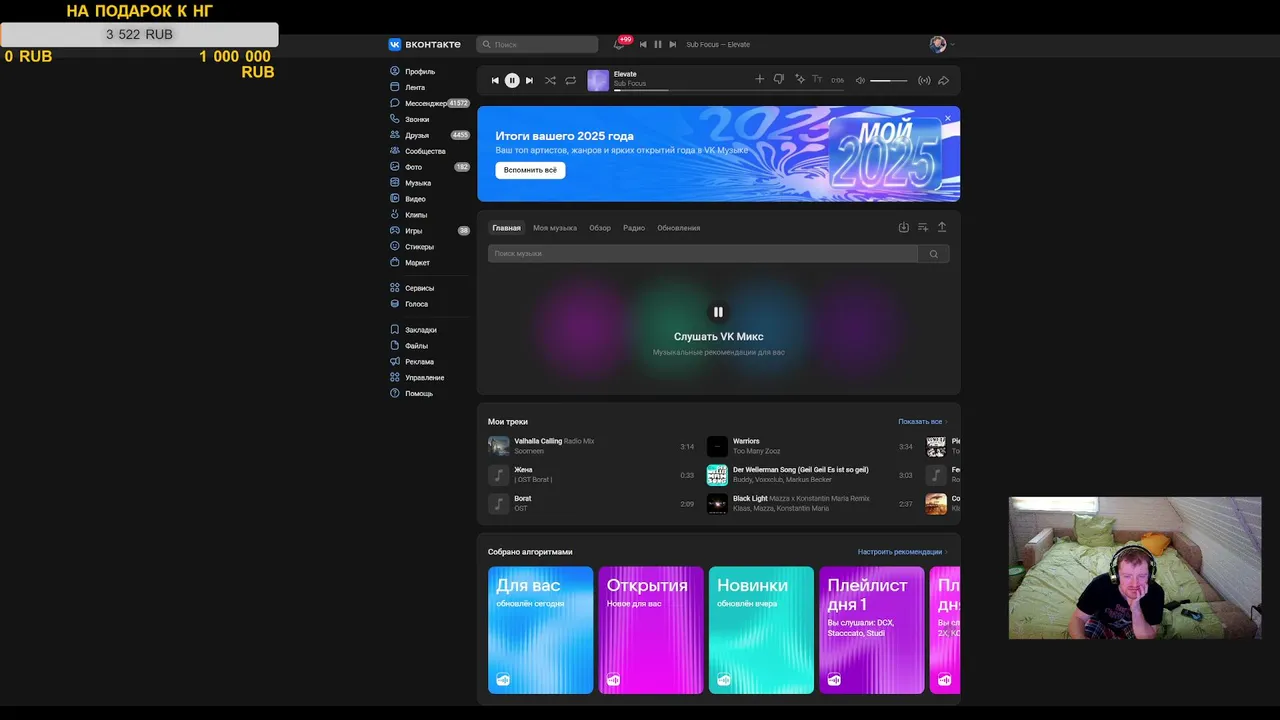Screen dimensions: 1280x720
Task: Open the sparkle similar-tracks icon in player
Action: click(x=800, y=80)
